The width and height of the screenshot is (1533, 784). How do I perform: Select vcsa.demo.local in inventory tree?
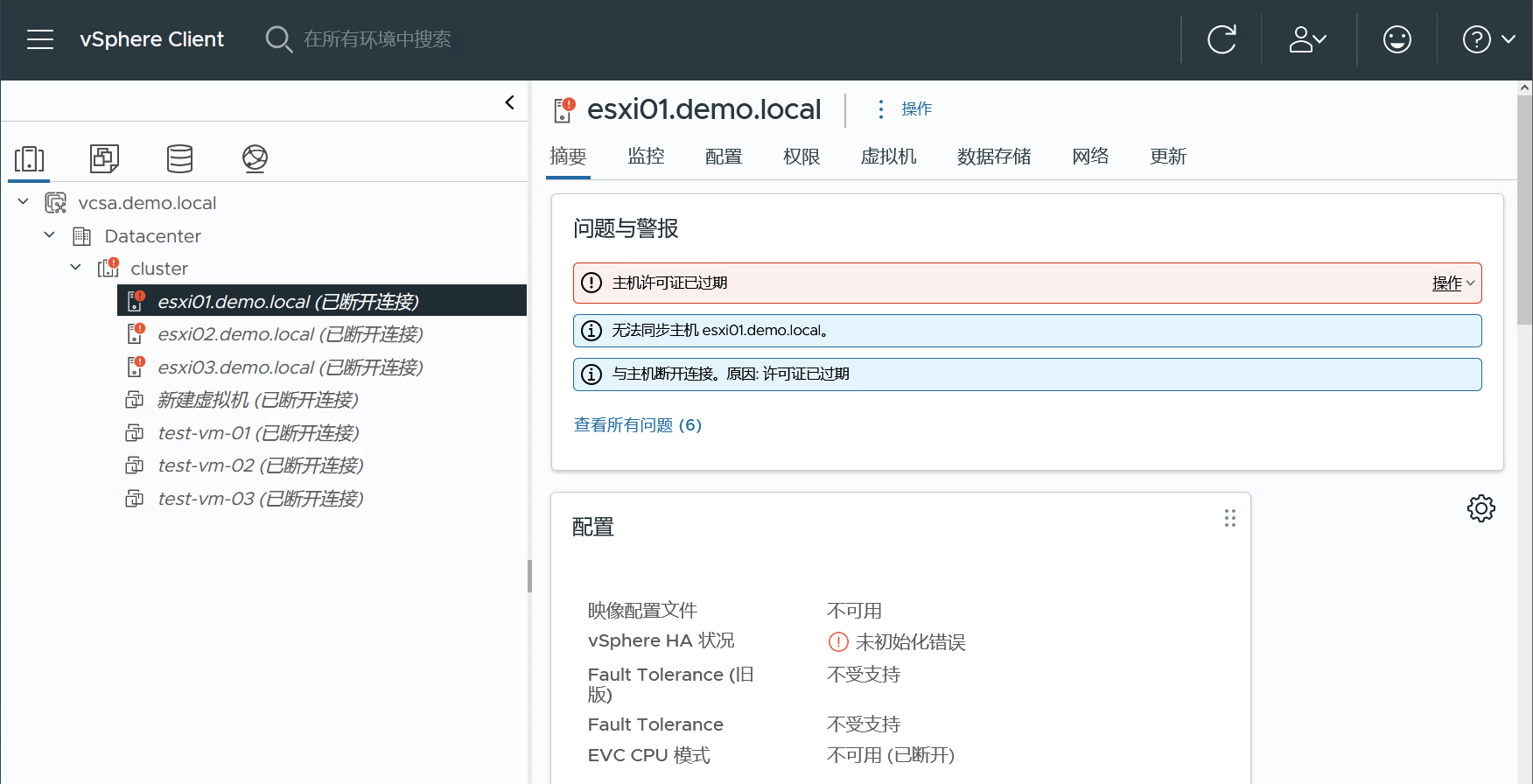coord(147,203)
